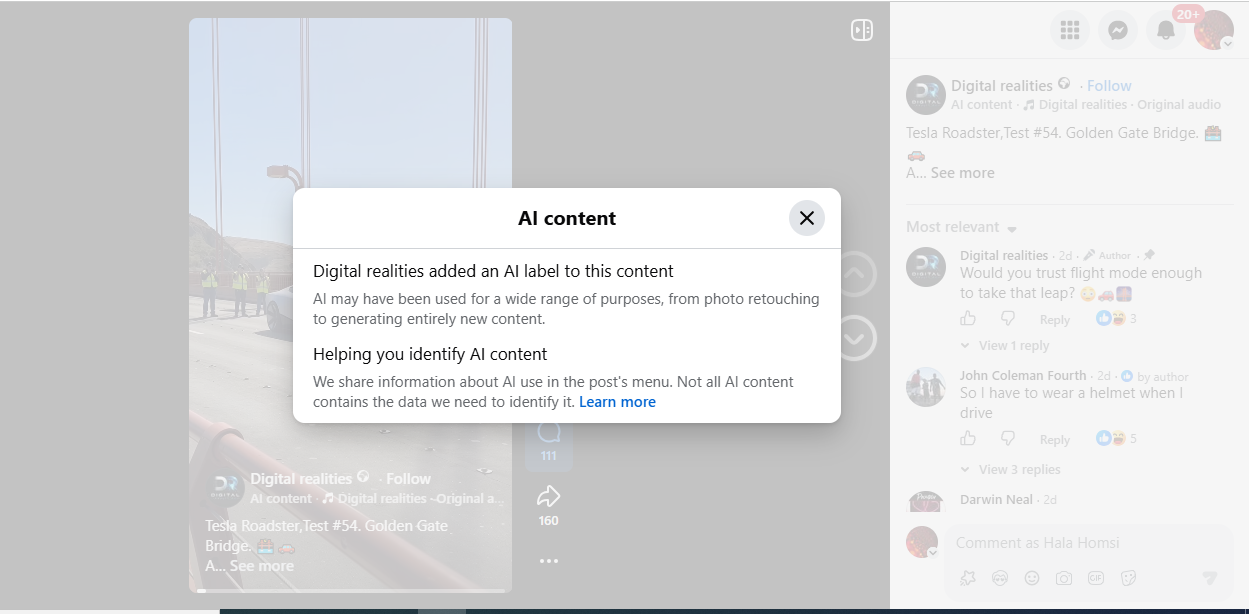Go to the next reel
This screenshot has height=614, width=1249.
pyautogui.click(x=854, y=338)
